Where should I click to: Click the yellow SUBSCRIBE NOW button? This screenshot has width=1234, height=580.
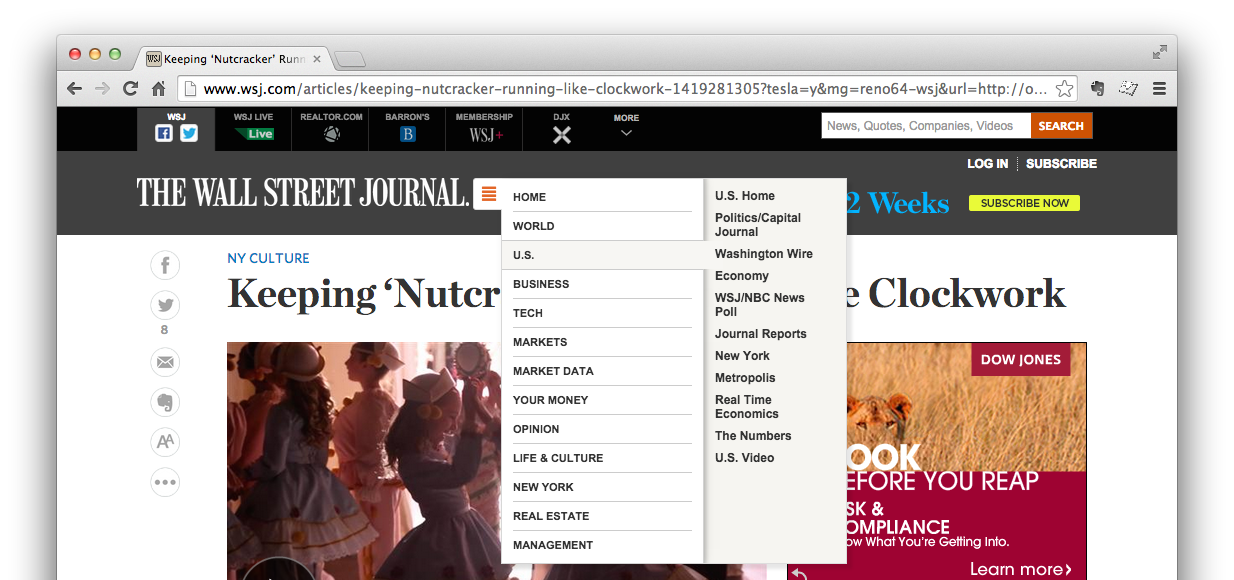point(1023,202)
